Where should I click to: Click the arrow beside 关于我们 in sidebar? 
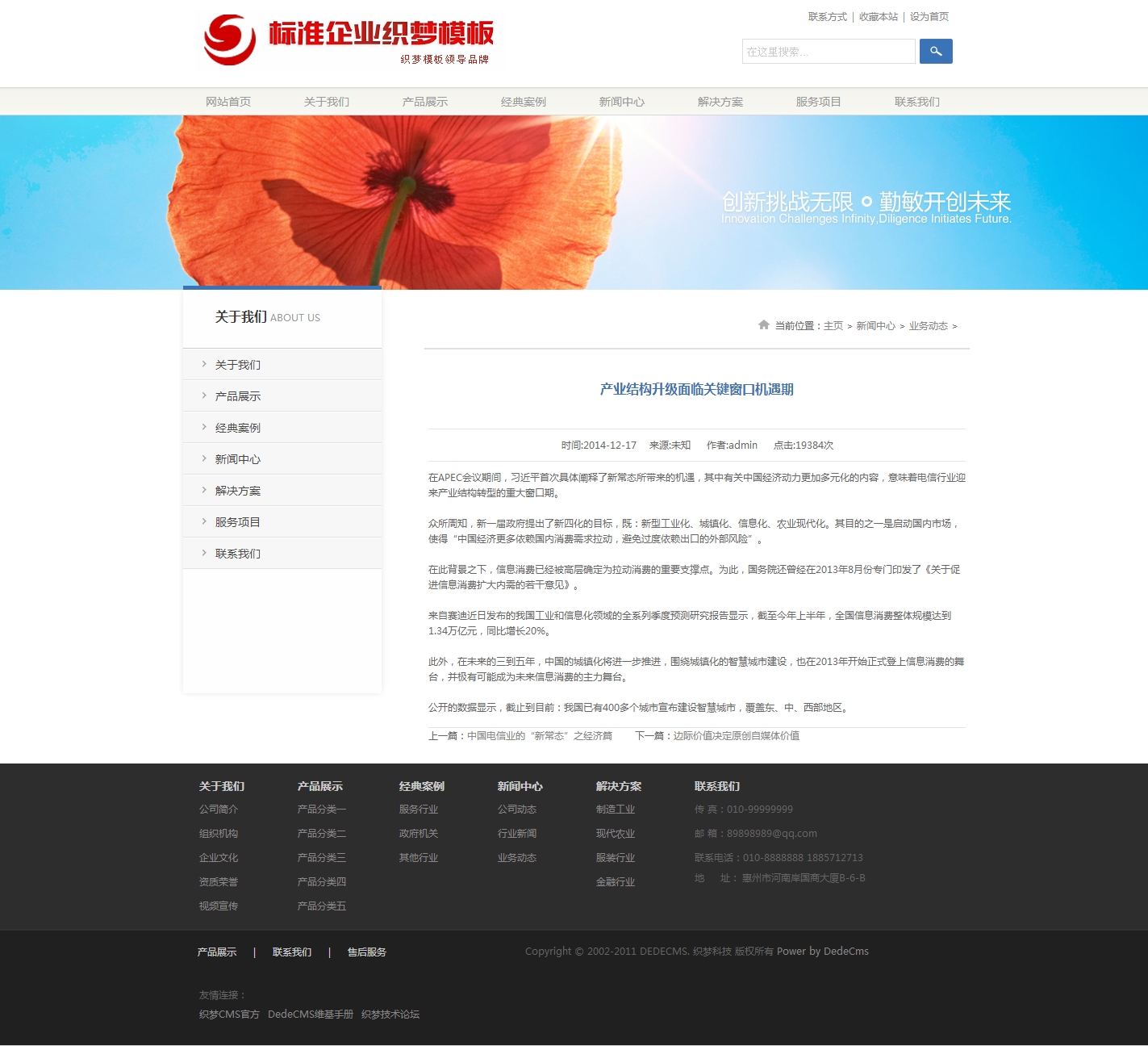204,364
